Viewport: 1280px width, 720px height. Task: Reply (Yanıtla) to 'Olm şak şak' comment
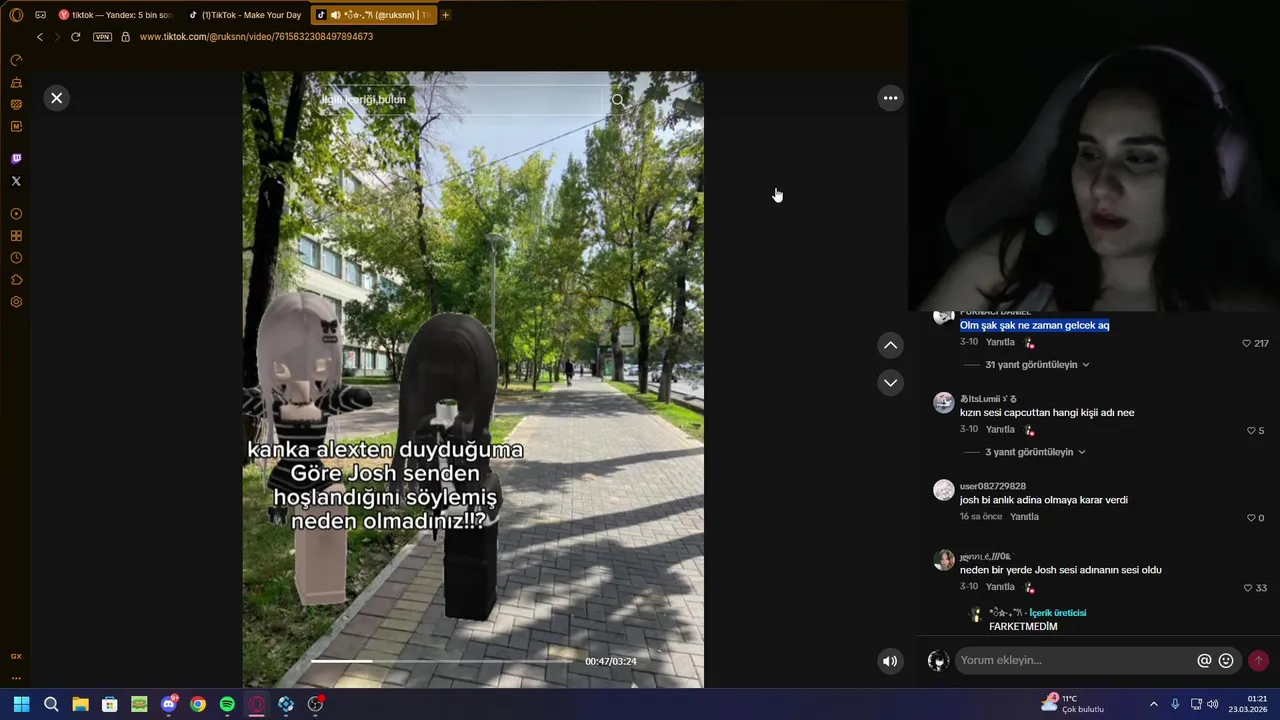point(1000,342)
